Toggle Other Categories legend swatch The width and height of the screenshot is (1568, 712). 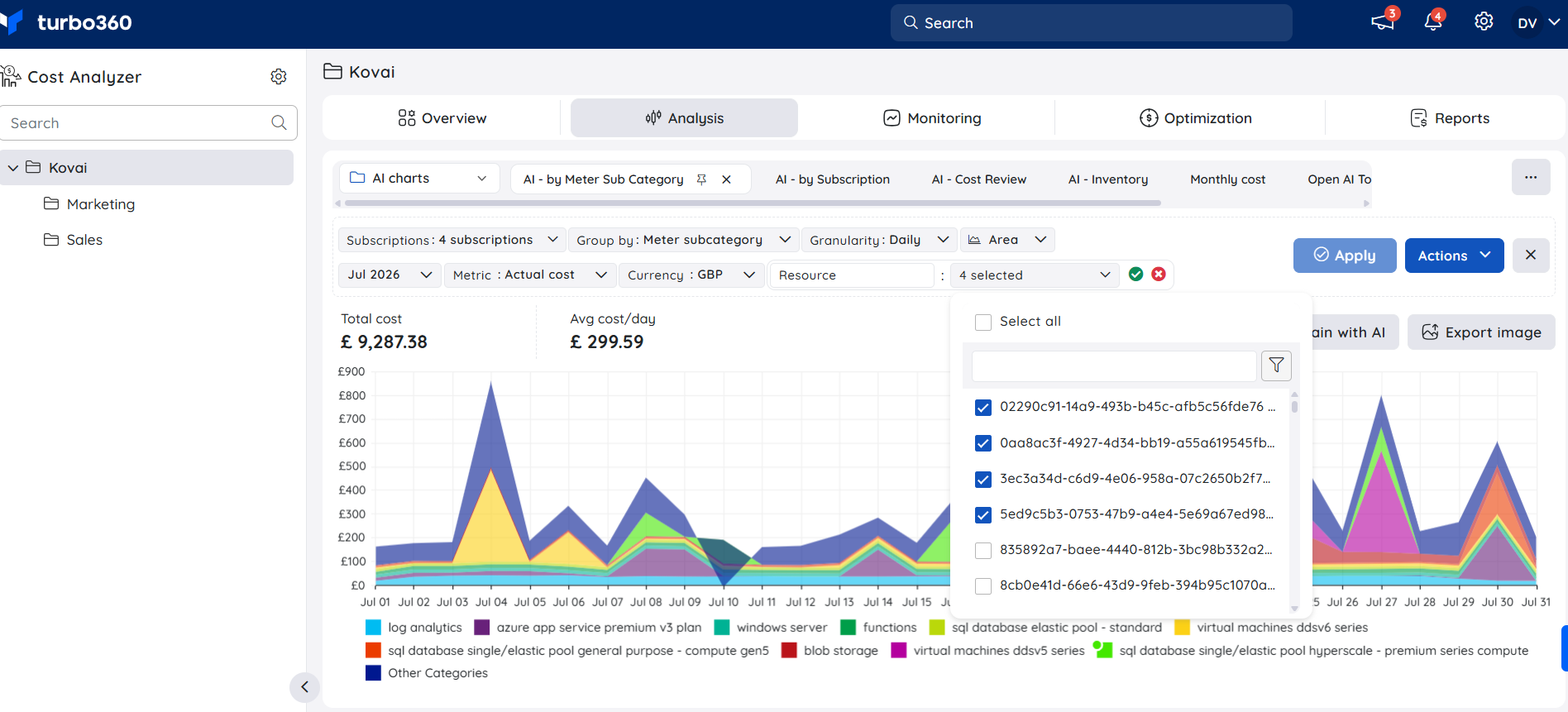point(374,673)
